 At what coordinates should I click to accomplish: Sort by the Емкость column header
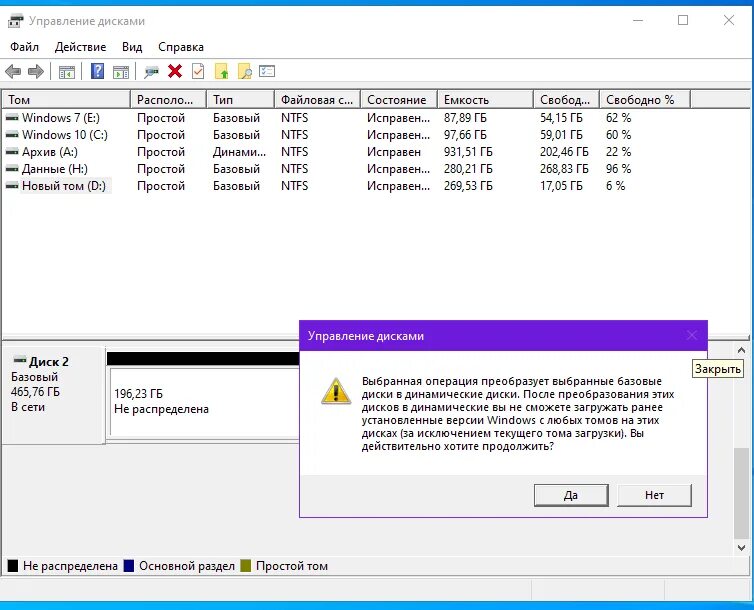click(486, 100)
